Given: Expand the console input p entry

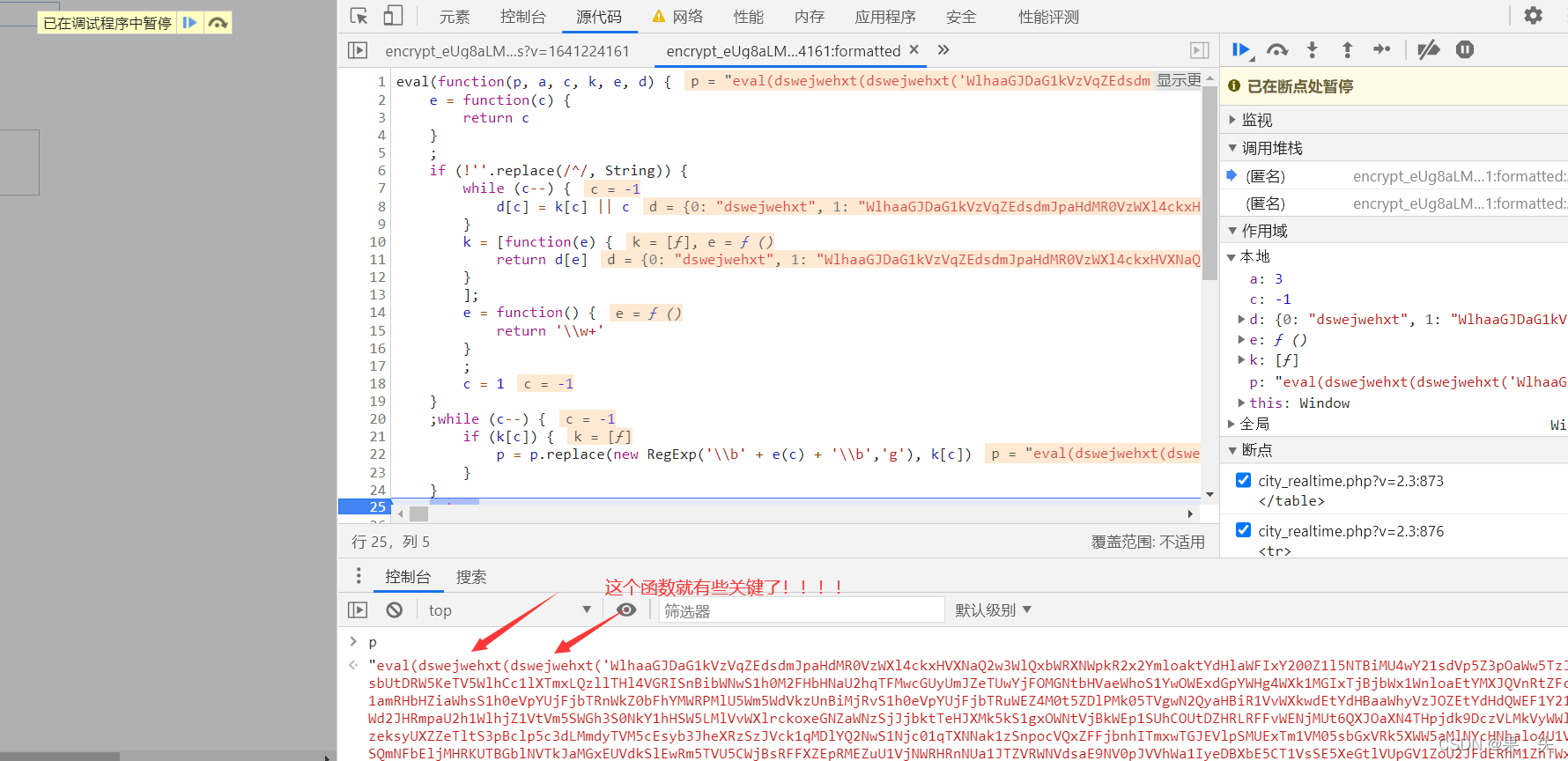Looking at the screenshot, I should point(353,641).
